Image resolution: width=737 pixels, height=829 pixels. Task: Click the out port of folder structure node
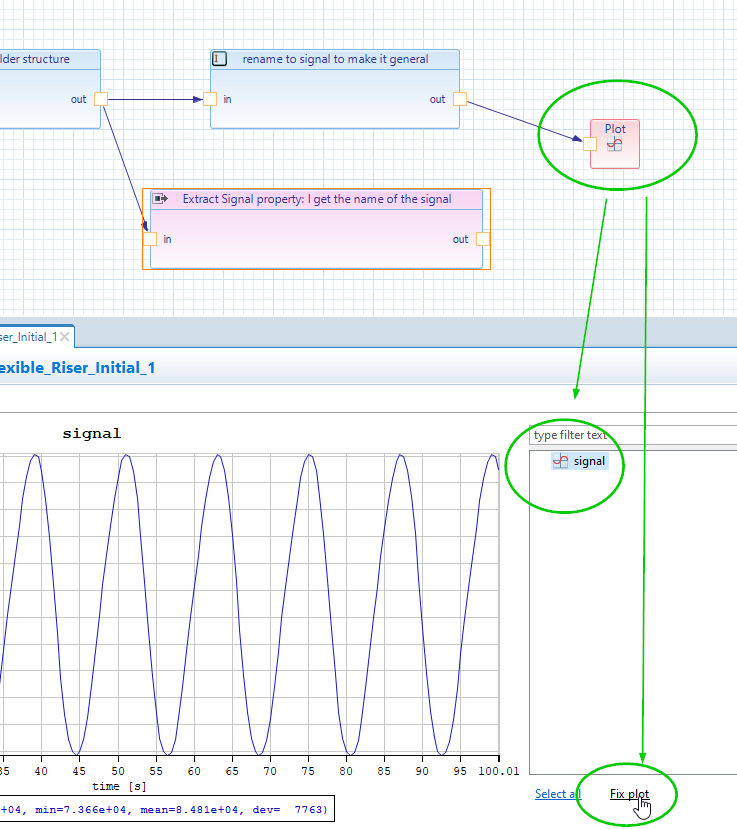[x=101, y=98]
